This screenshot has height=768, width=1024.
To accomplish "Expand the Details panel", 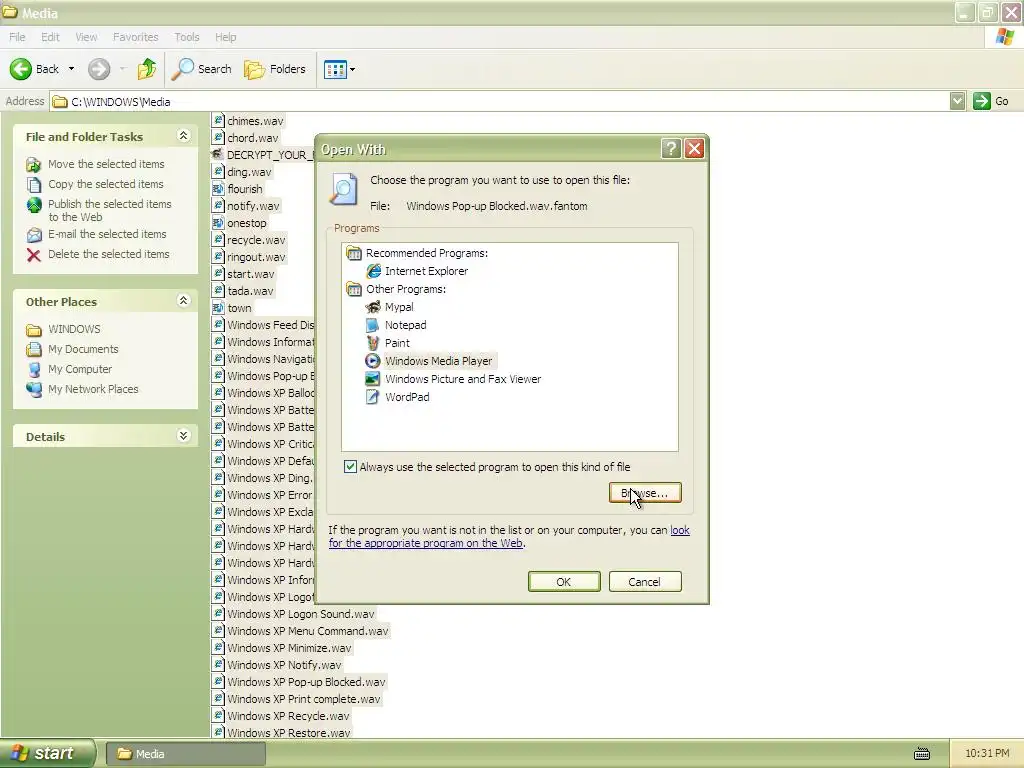I will coord(184,436).
